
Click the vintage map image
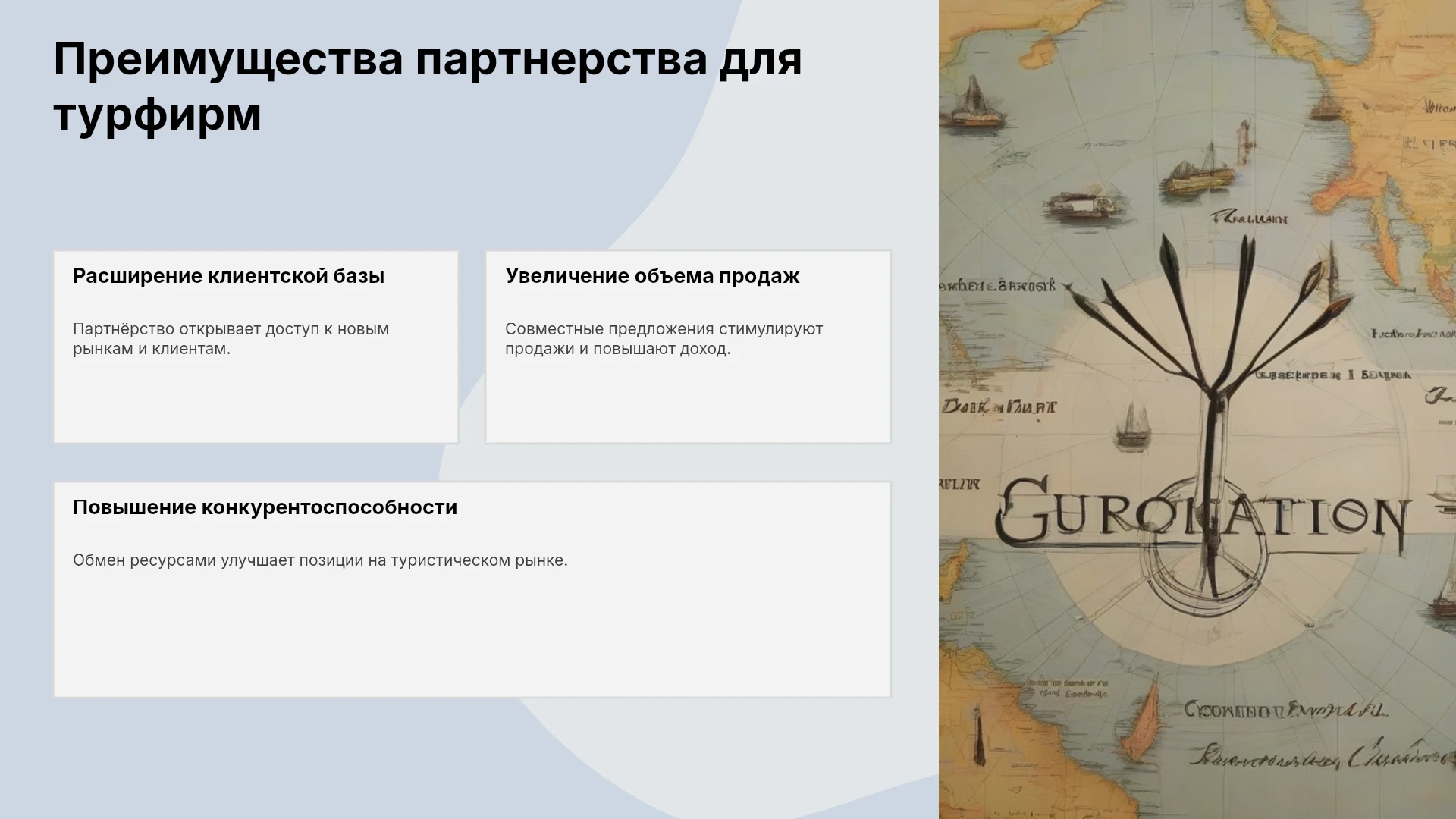tap(1197, 409)
